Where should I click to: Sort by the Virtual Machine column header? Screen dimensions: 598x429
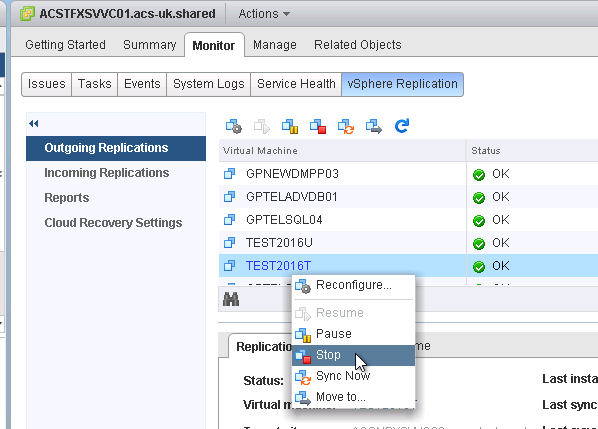pos(342,151)
